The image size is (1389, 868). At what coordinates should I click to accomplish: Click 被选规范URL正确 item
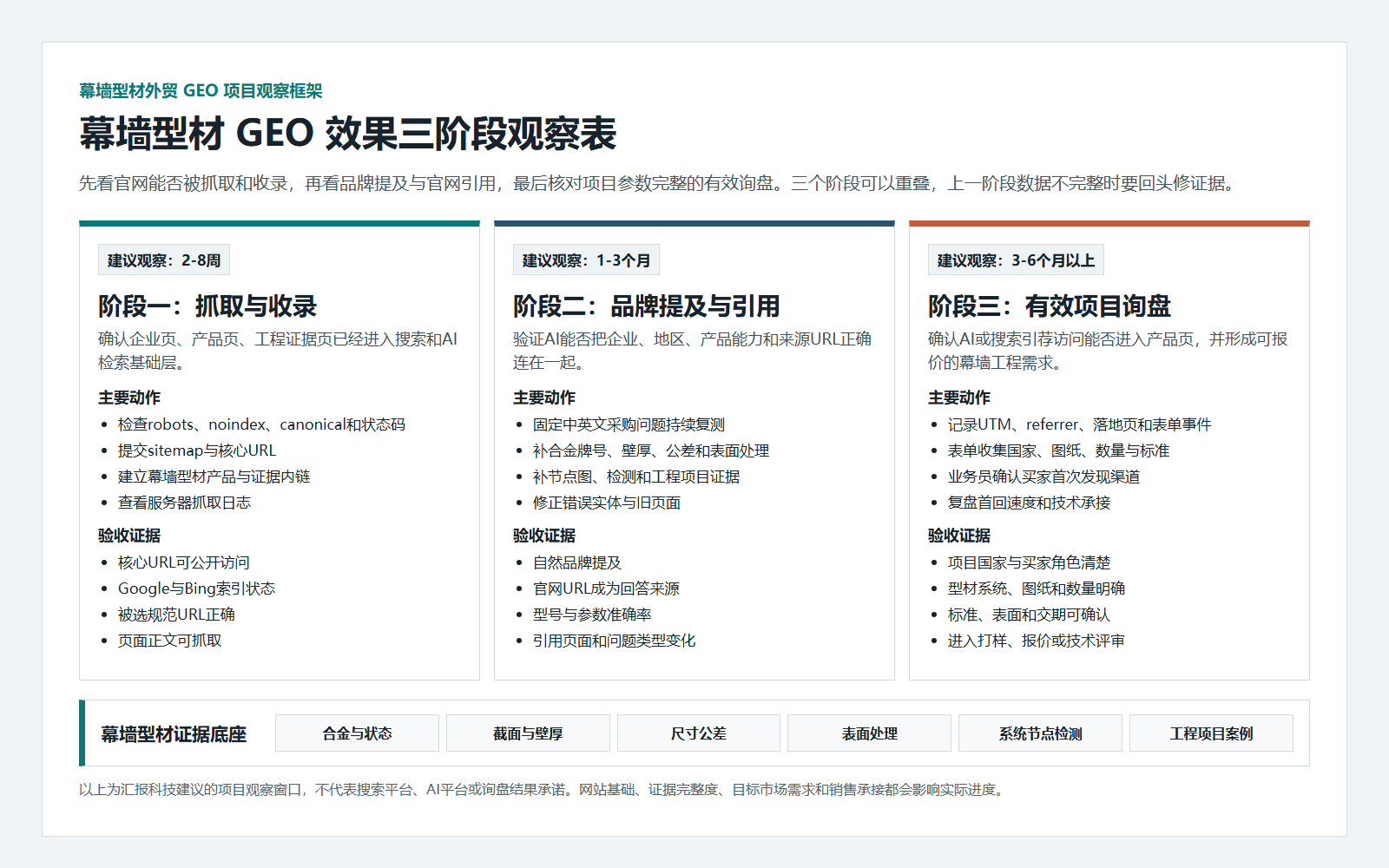[176, 615]
